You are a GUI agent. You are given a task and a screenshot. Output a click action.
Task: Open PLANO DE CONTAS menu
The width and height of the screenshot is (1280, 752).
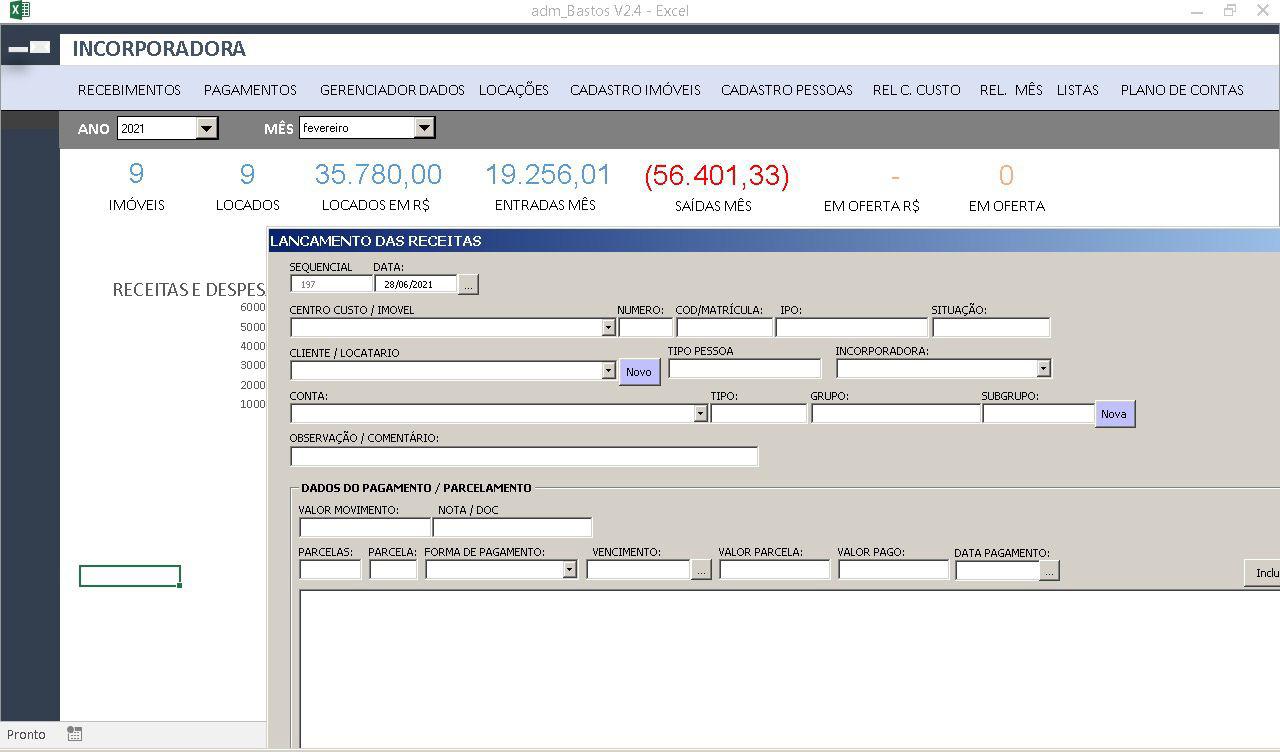1182,90
